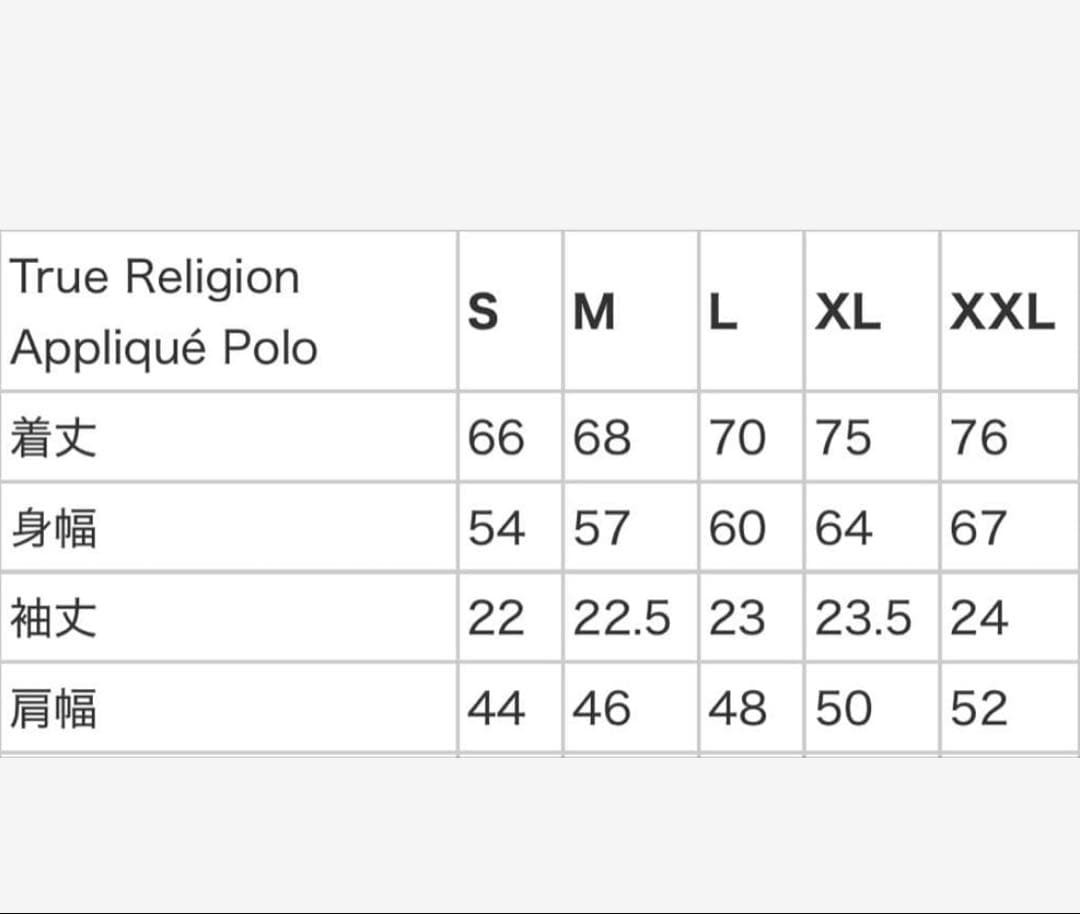Select the 身幅 row label
The height and width of the screenshot is (914, 1080).
[54, 528]
